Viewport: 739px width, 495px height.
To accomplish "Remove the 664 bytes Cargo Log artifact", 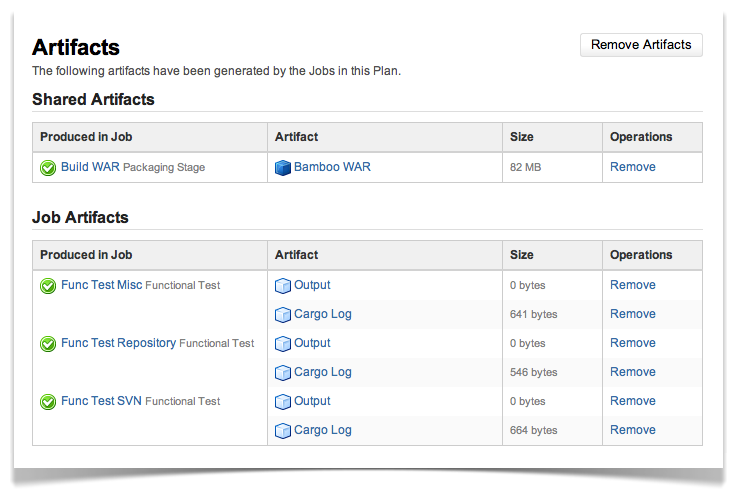I will [632, 430].
